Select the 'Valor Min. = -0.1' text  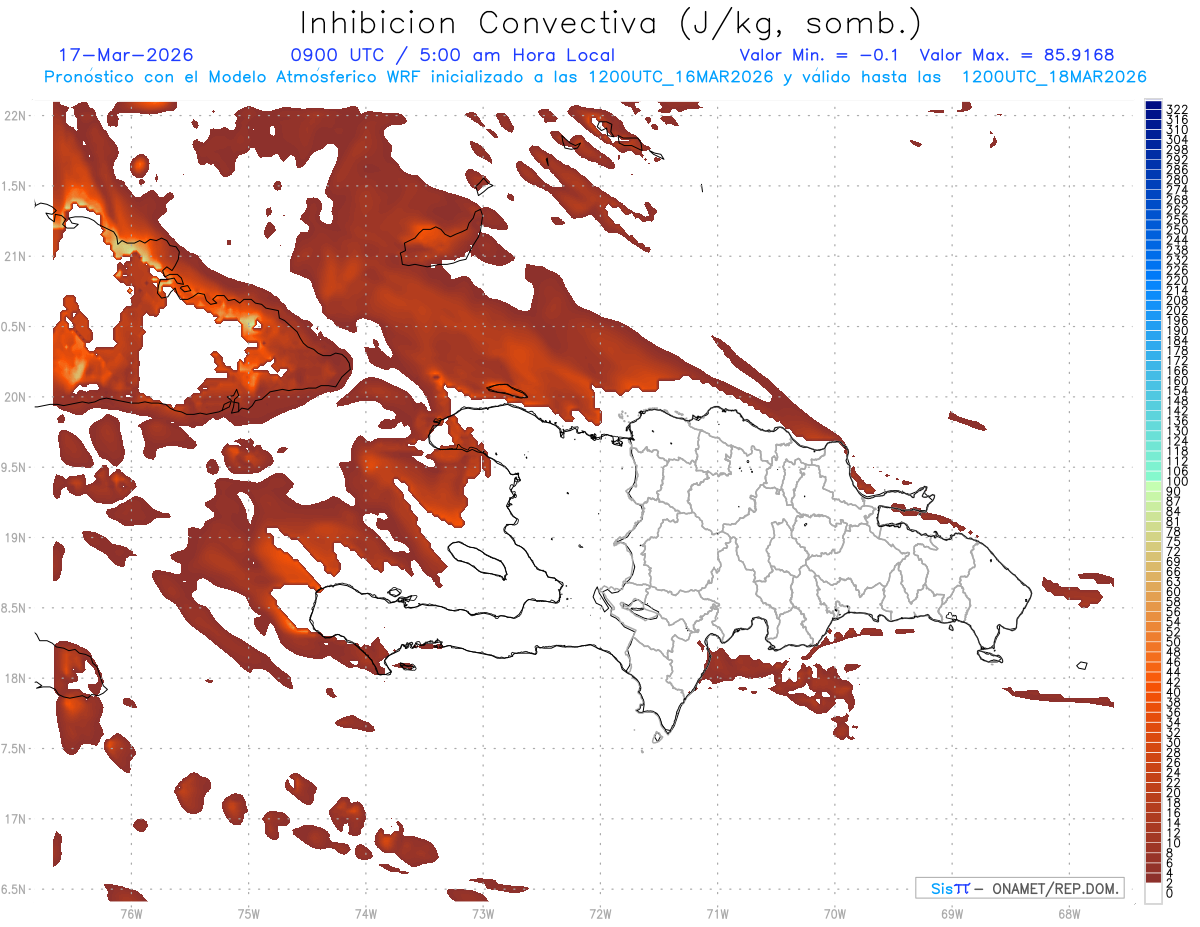point(820,55)
